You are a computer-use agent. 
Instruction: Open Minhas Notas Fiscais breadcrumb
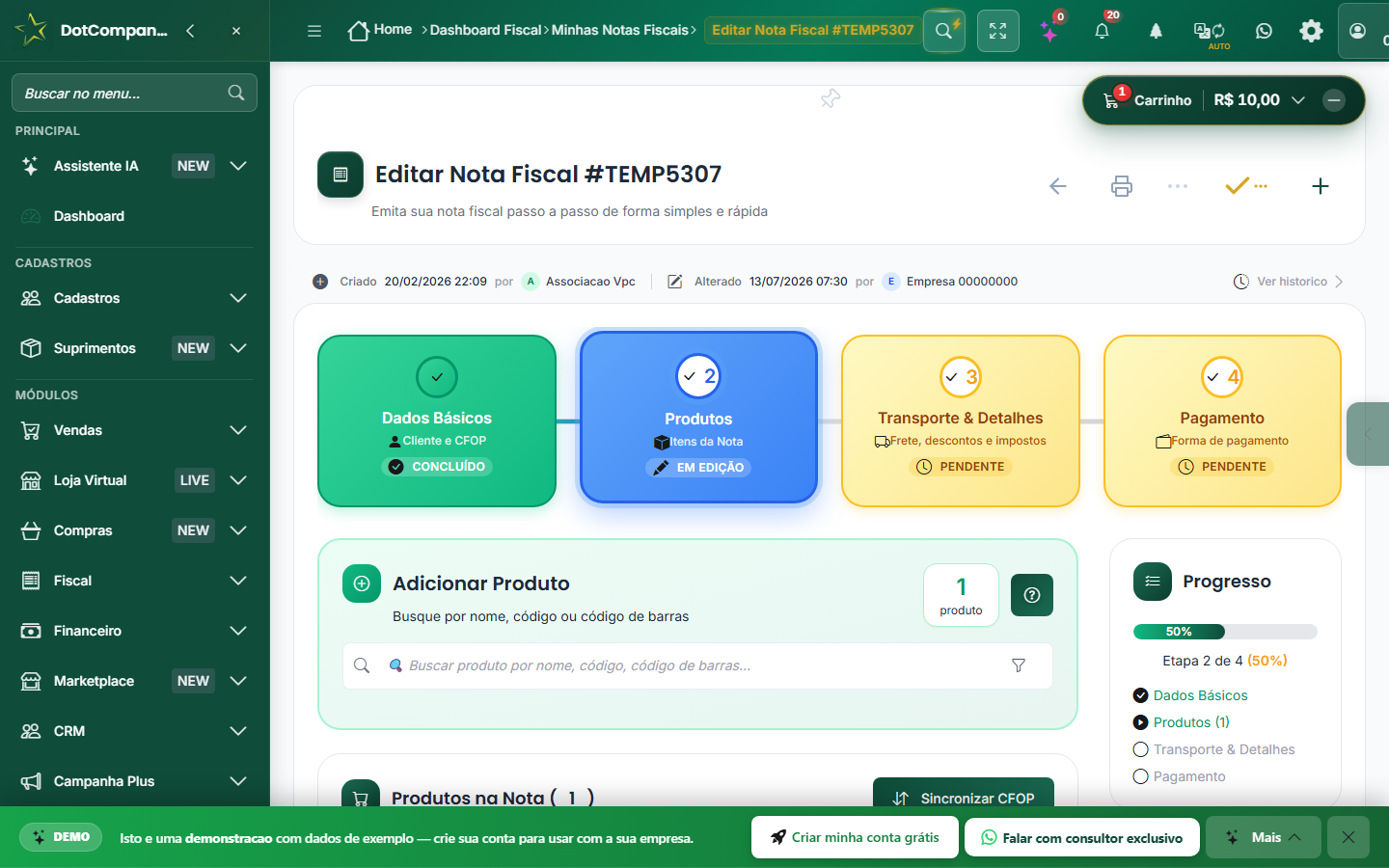click(x=620, y=30)
